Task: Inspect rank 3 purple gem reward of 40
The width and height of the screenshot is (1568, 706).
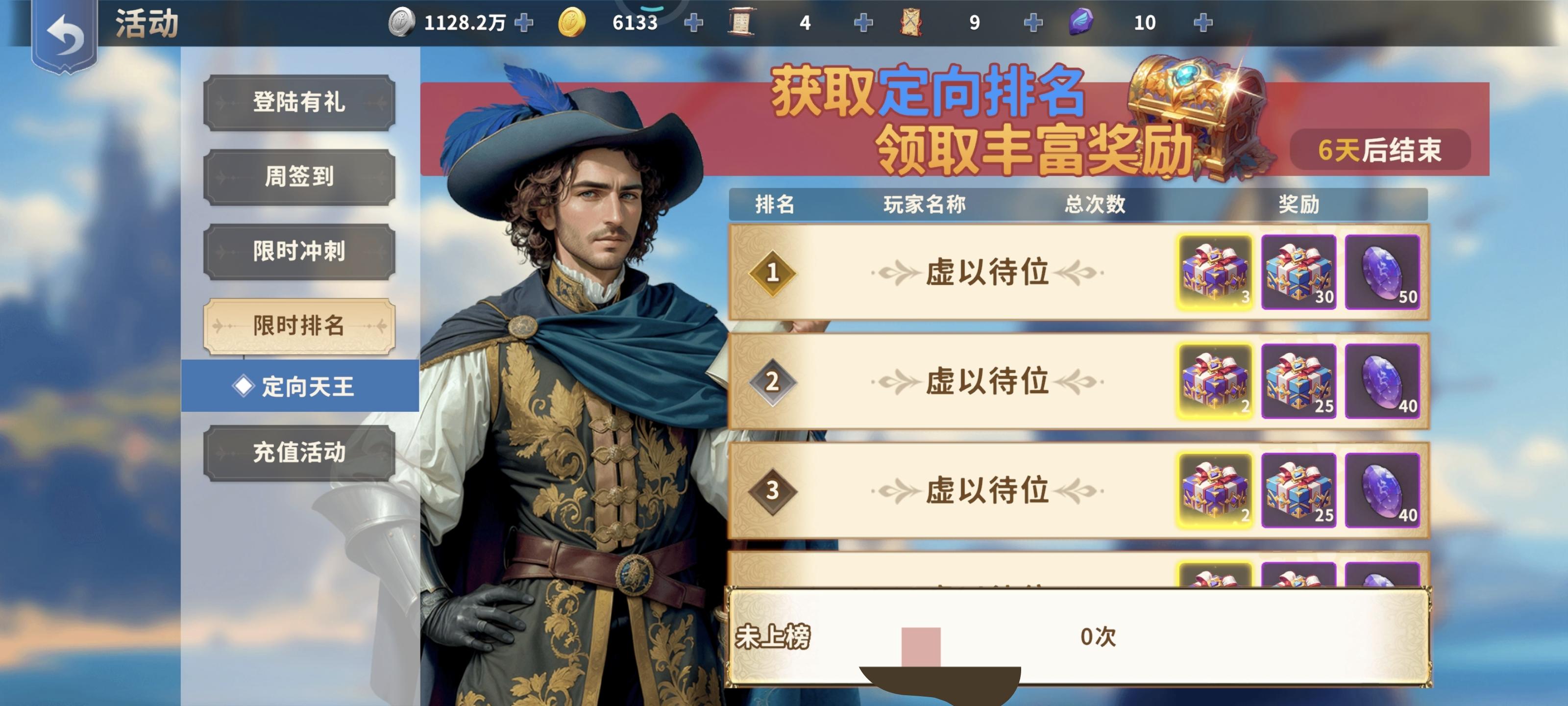Action: click(1382, 490)
